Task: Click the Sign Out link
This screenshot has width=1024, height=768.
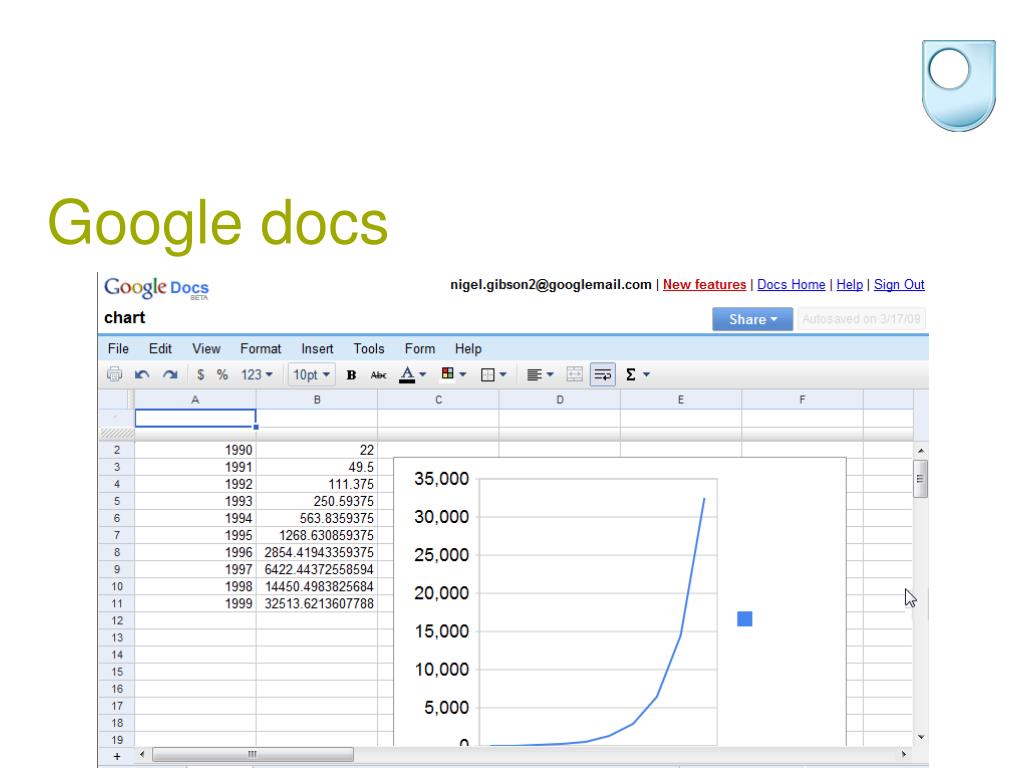Action: pos(899,285)
